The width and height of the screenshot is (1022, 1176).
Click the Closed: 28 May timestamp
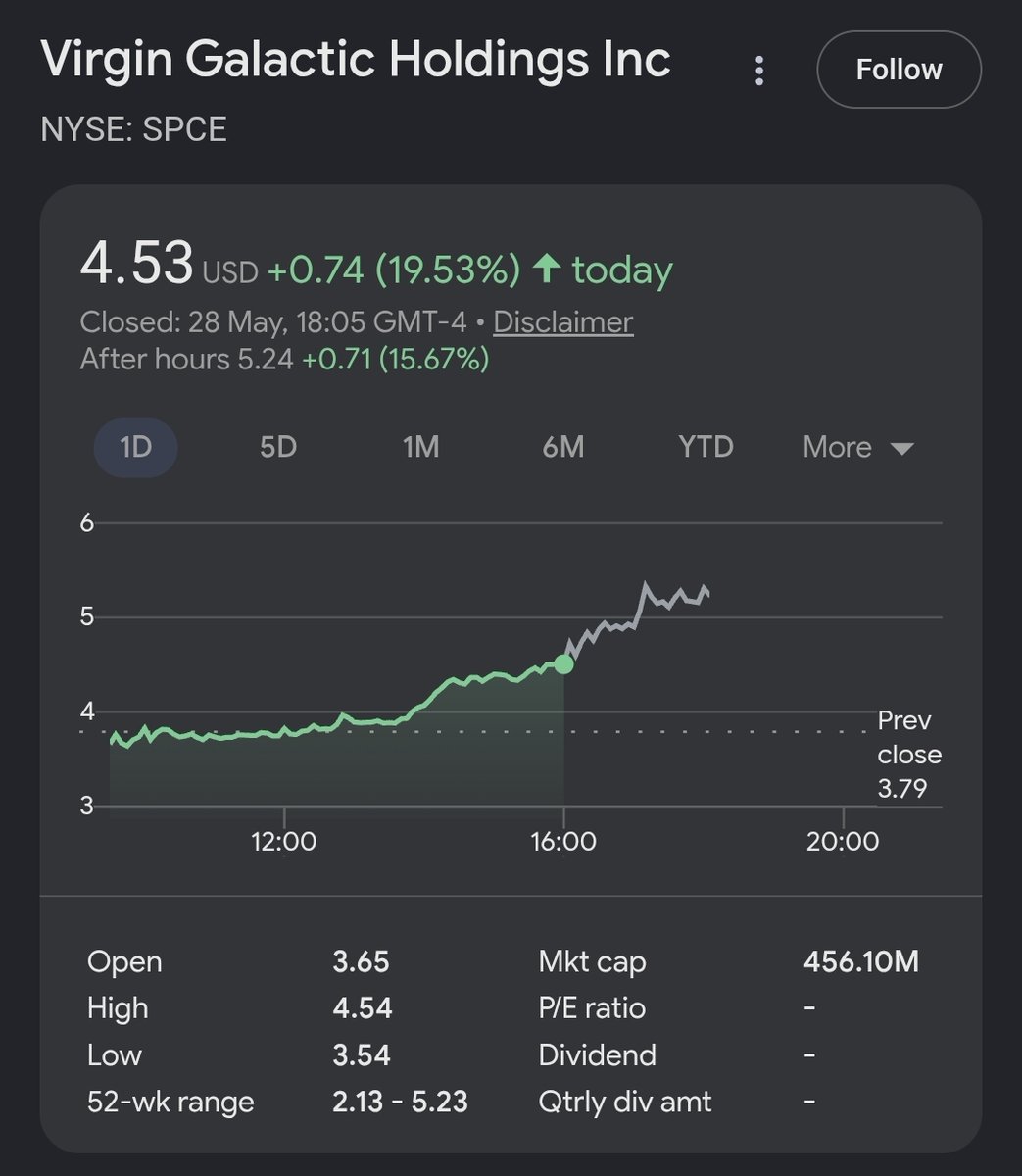pyautogui.click(x=272, y=322)
